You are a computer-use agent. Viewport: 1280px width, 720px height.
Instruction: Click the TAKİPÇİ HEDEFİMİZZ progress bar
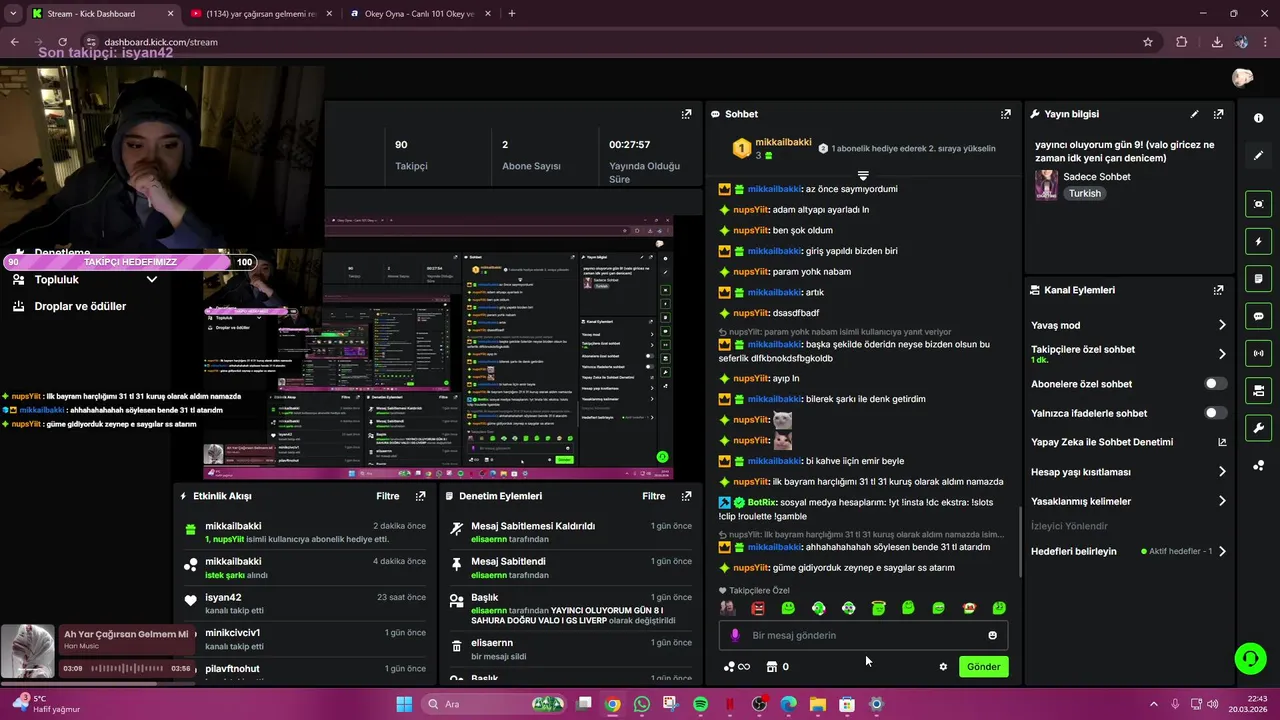click(x=130, y=262)
